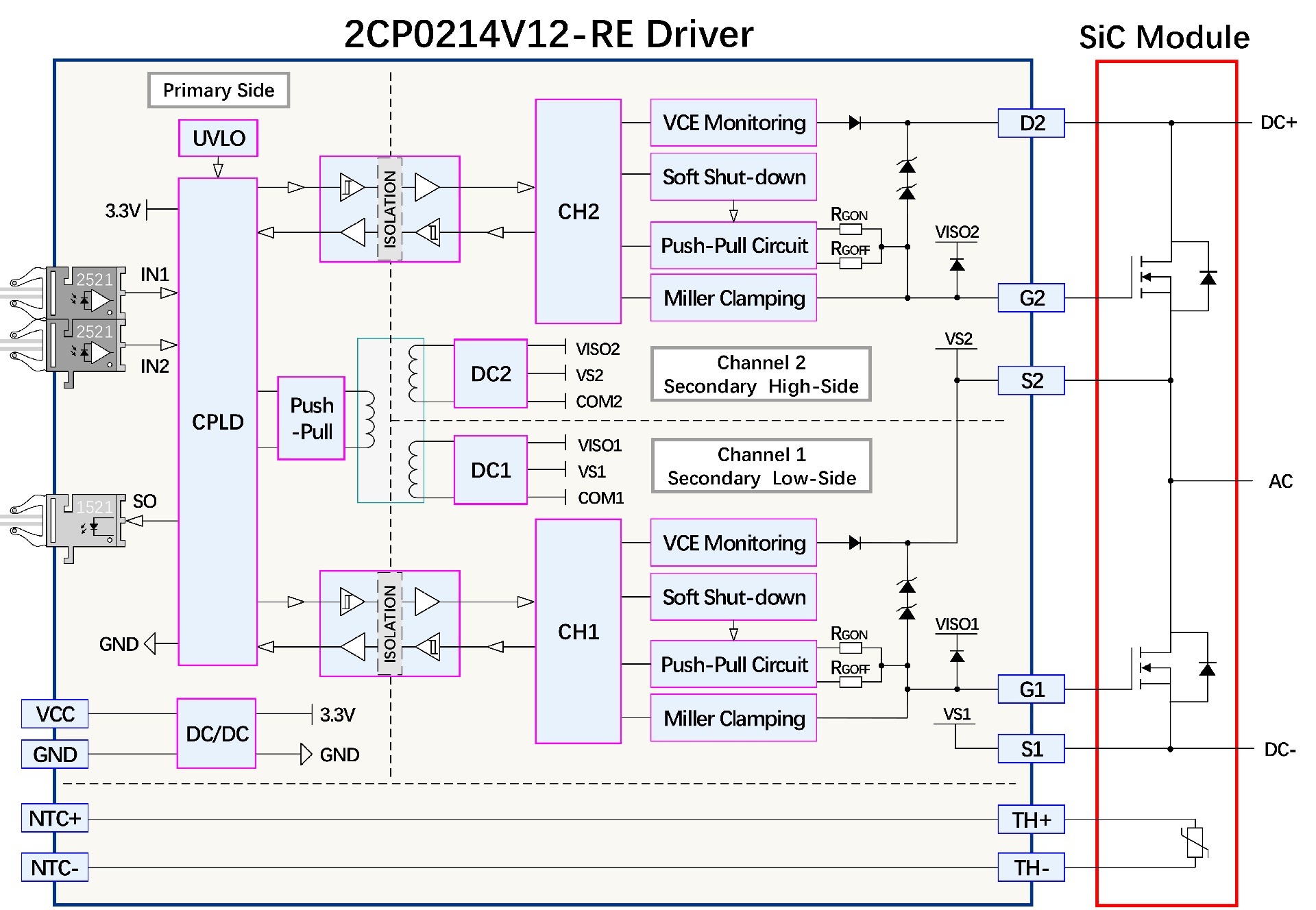
Task: Click the UVLO block
Action: pyautogui.click(x=219, y=138)
